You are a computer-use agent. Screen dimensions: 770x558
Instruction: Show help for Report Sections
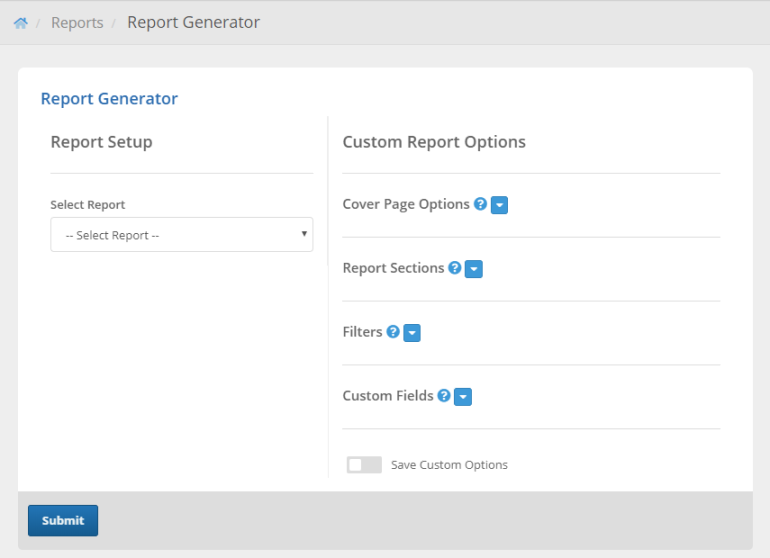(x=455, y=268)
